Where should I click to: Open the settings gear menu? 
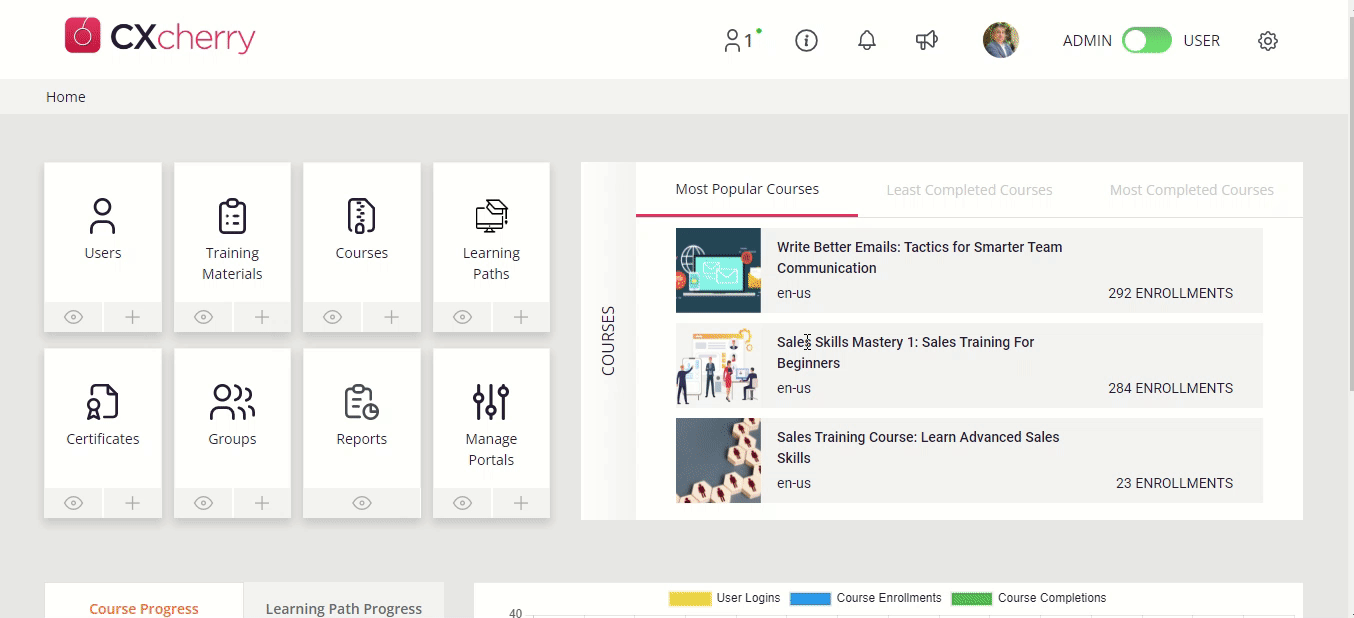coord(1268,41)
